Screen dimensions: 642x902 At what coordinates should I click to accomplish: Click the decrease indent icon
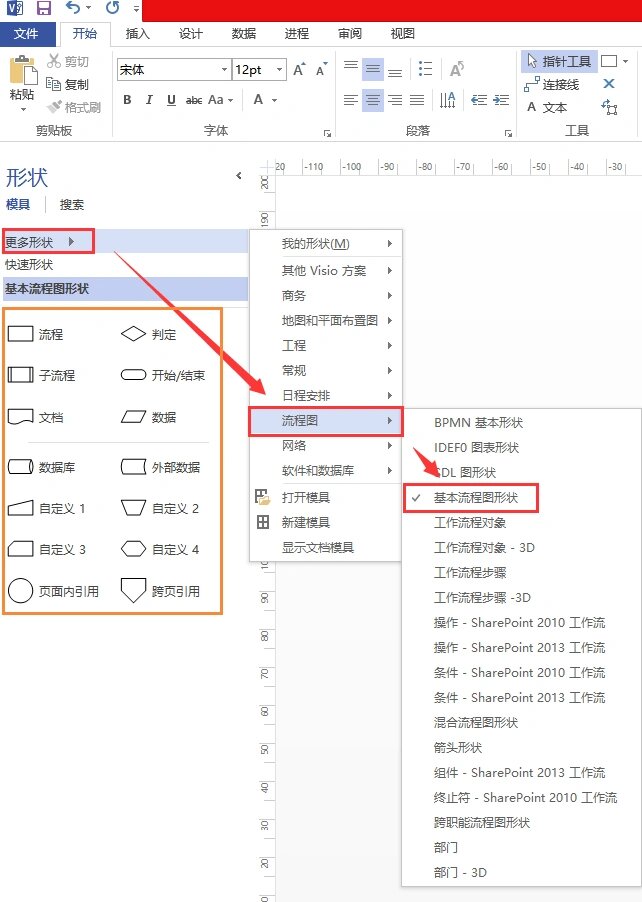pos(479,101)
